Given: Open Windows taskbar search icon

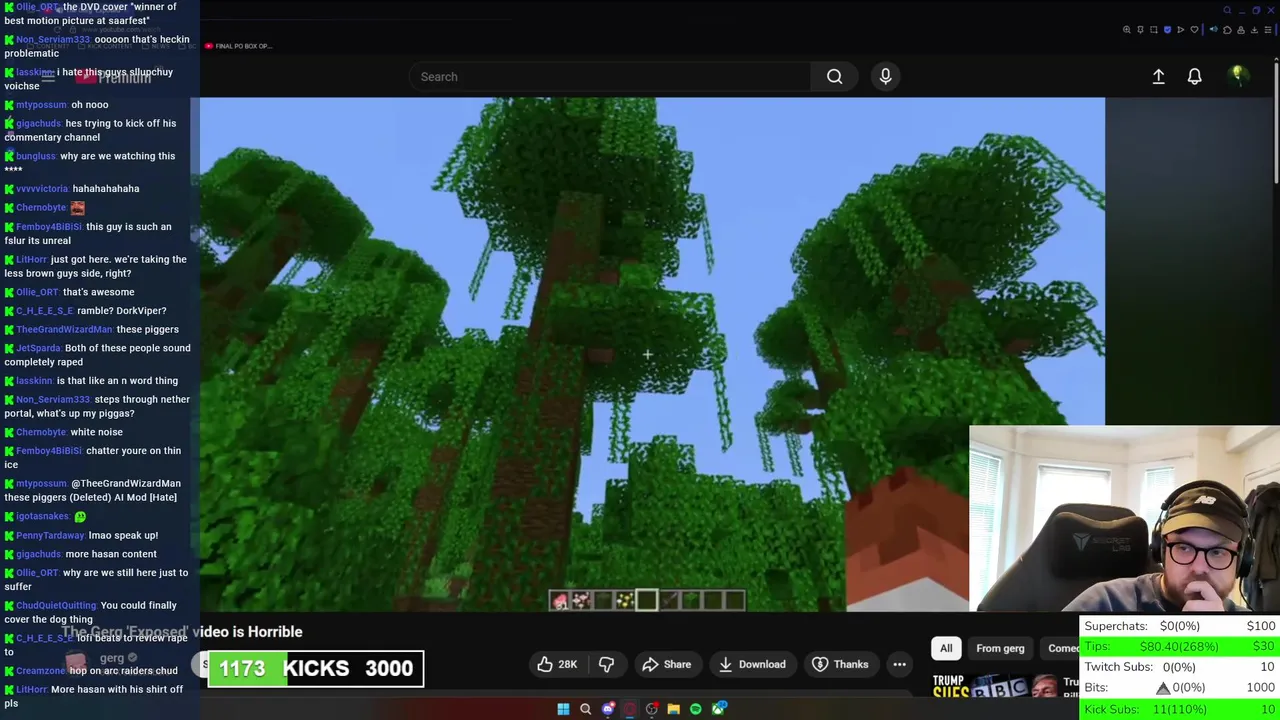Looking at the screenshot, I should (585, 709).
